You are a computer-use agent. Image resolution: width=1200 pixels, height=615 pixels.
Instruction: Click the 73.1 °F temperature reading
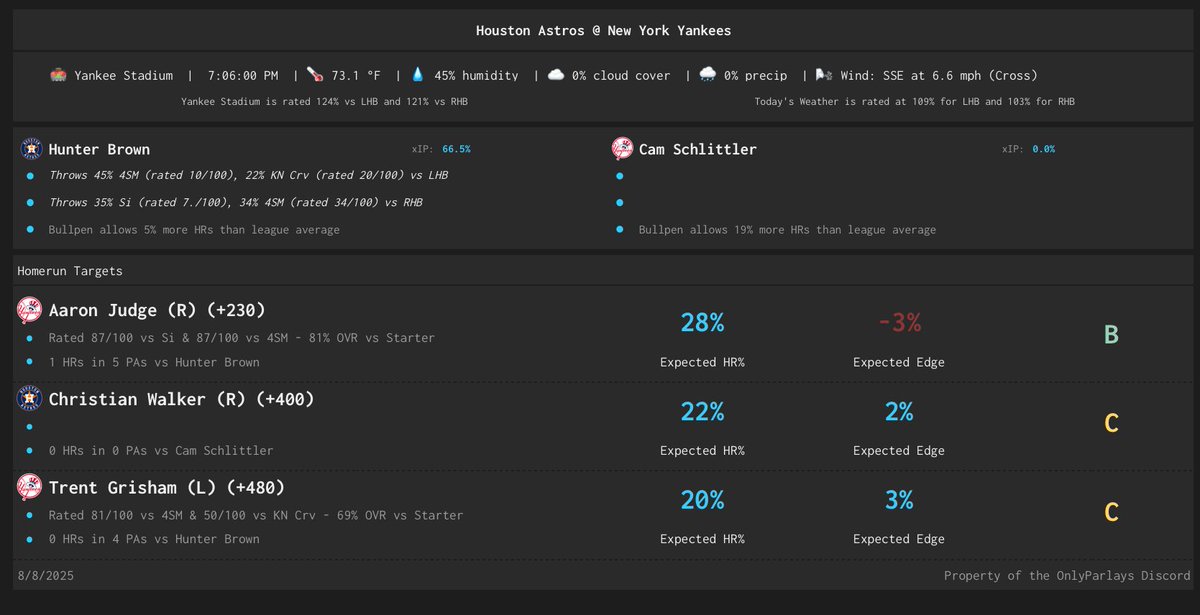click(x=356, y=76)
